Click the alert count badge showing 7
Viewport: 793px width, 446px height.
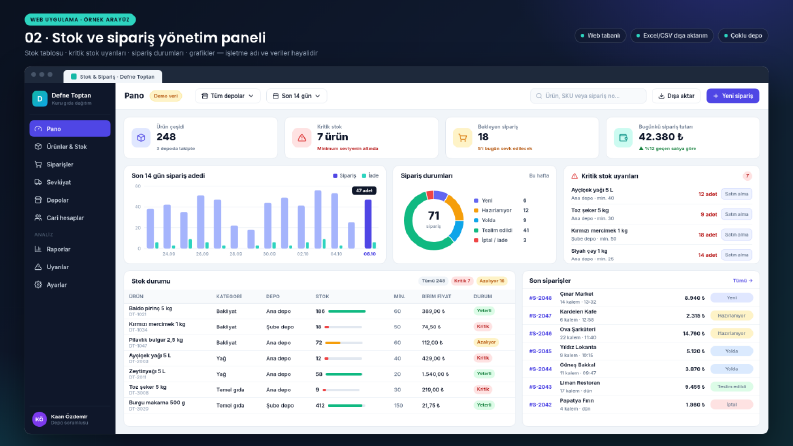pyautogui.click(x=747, y=176)
